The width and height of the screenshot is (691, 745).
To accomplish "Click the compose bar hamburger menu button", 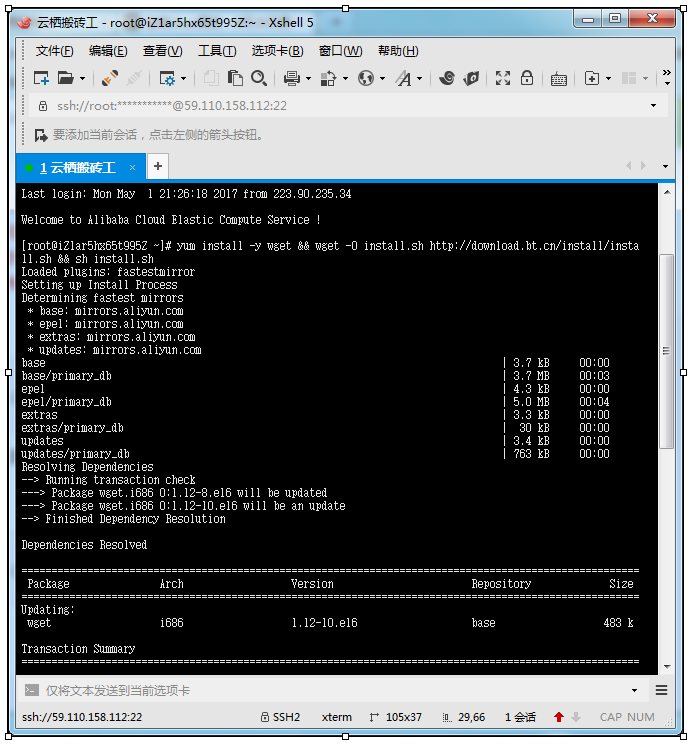I will (661, 690).
